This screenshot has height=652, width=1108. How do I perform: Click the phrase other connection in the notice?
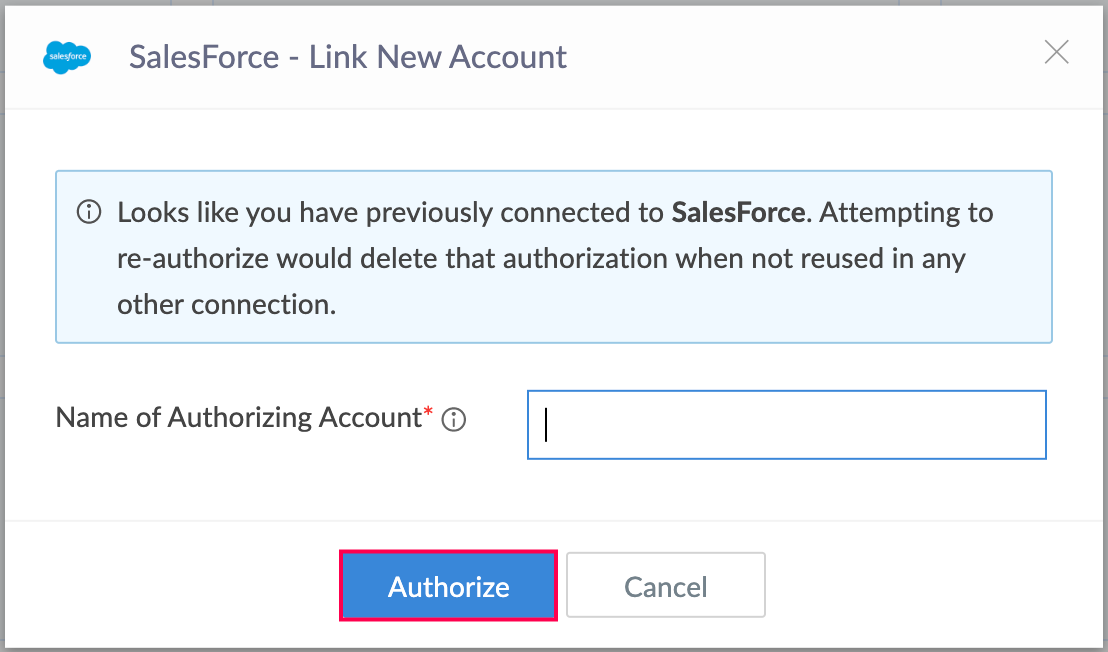(x=225, y=305)
